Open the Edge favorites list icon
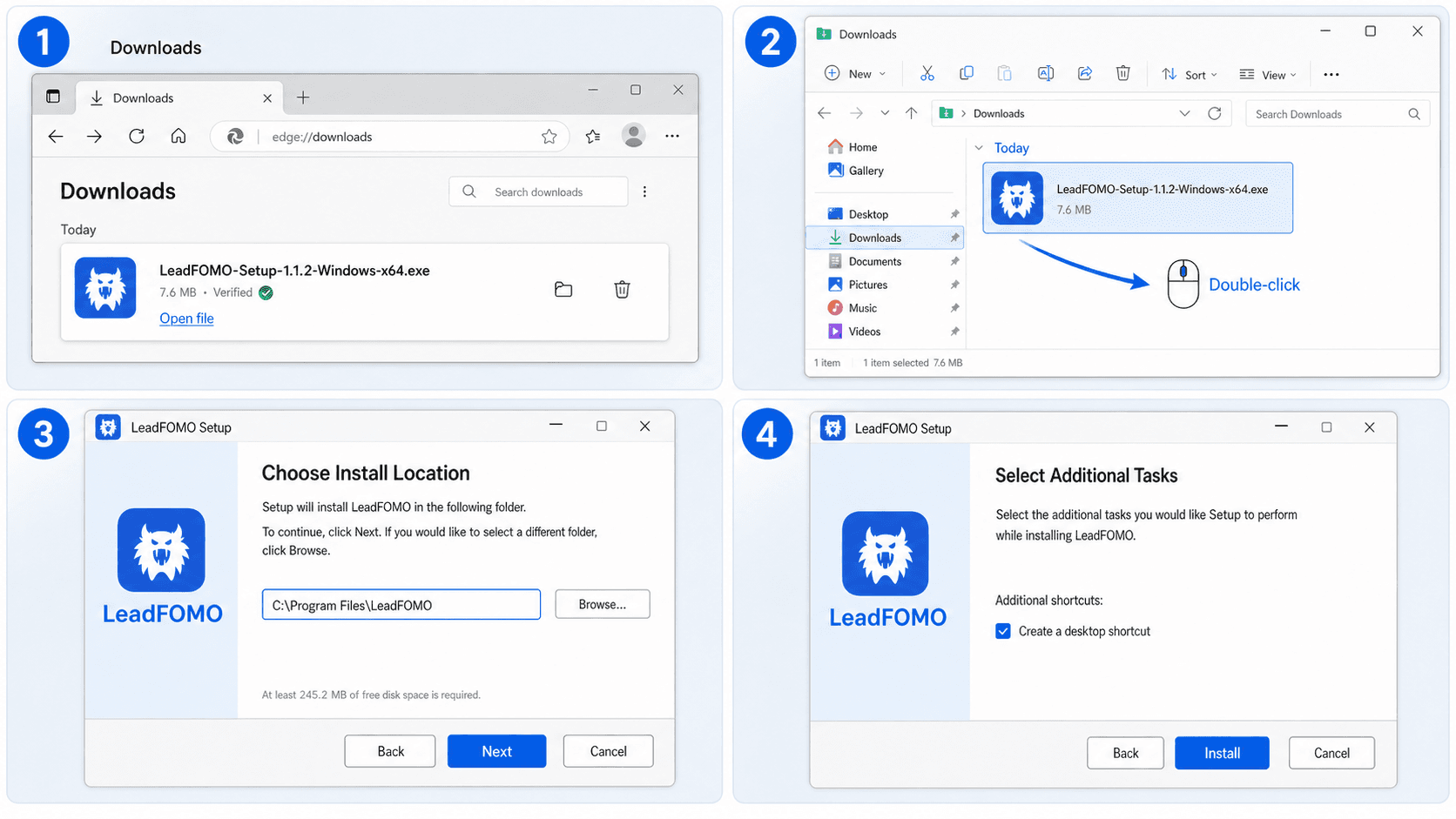 (x=593, y=137)
